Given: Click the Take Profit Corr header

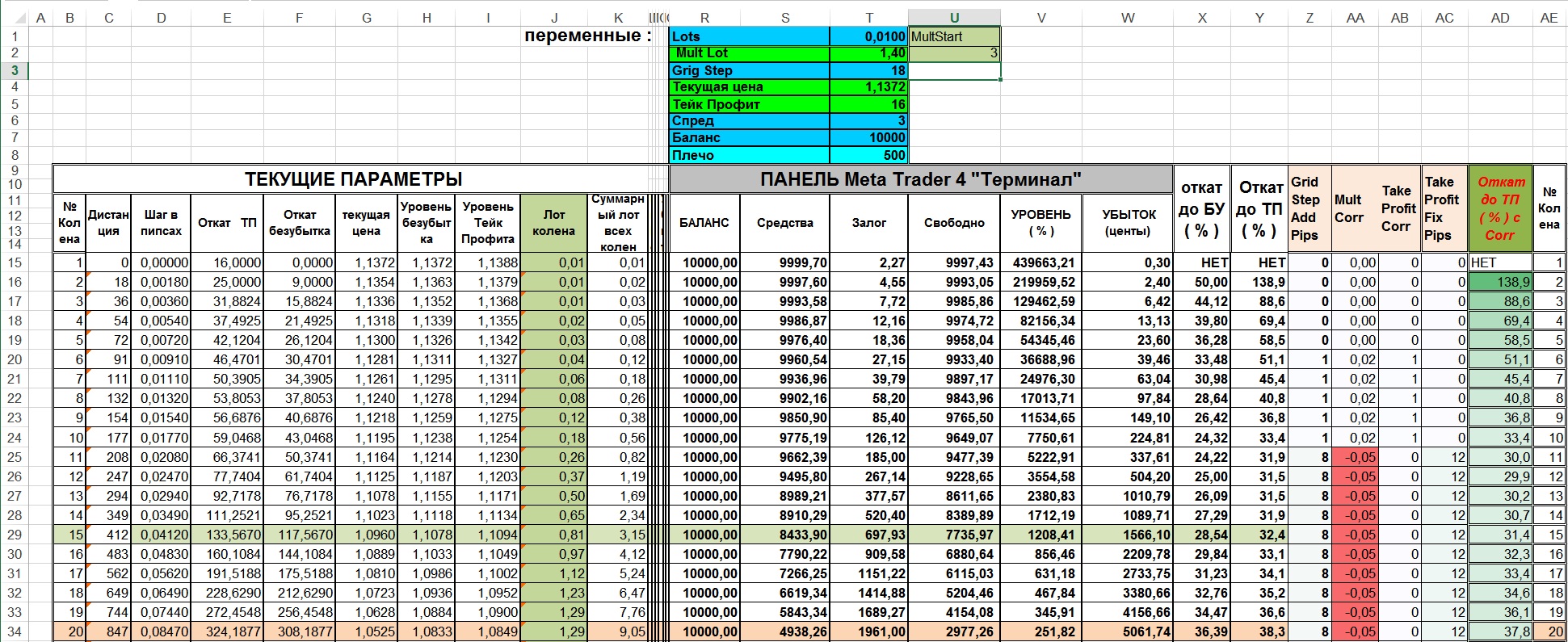Looking at the screenshot, I should pos(1399,208).
